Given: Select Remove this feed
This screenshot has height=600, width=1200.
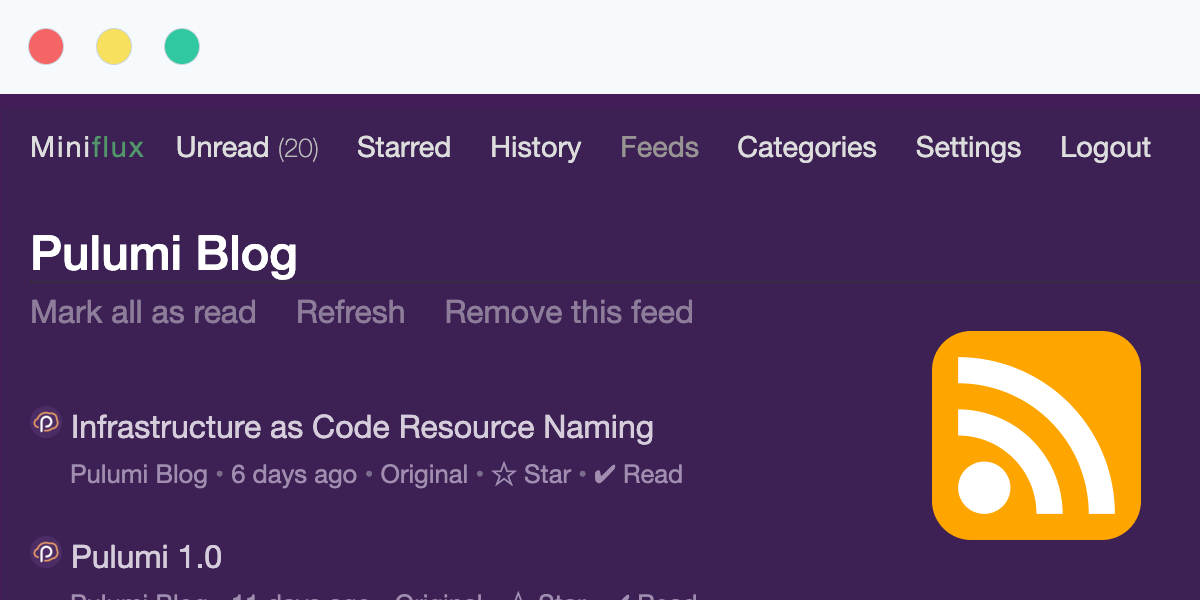Looking at the screenshot, I should click(569, 312).
